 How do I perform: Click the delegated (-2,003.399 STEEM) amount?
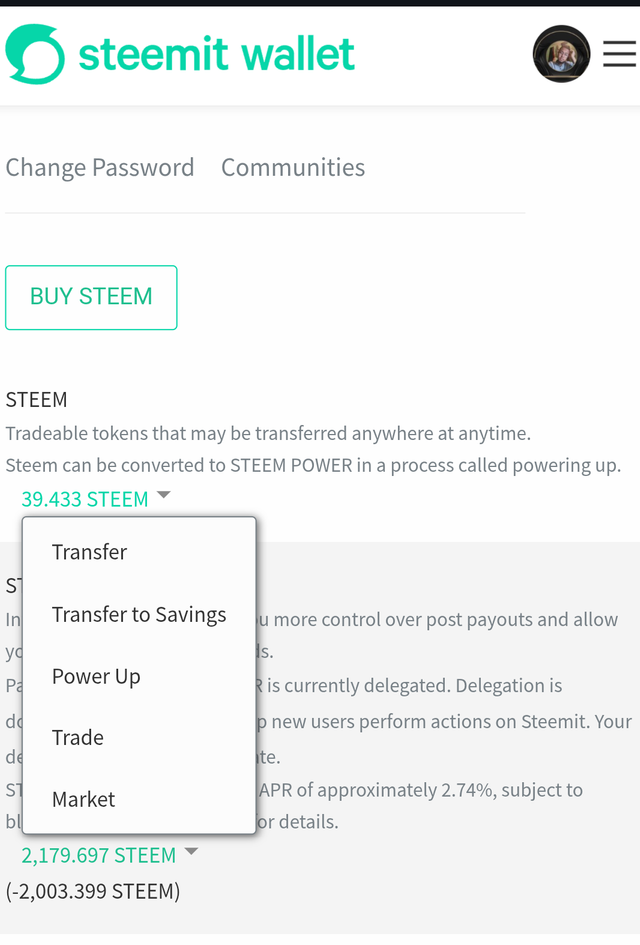point(93,891)
